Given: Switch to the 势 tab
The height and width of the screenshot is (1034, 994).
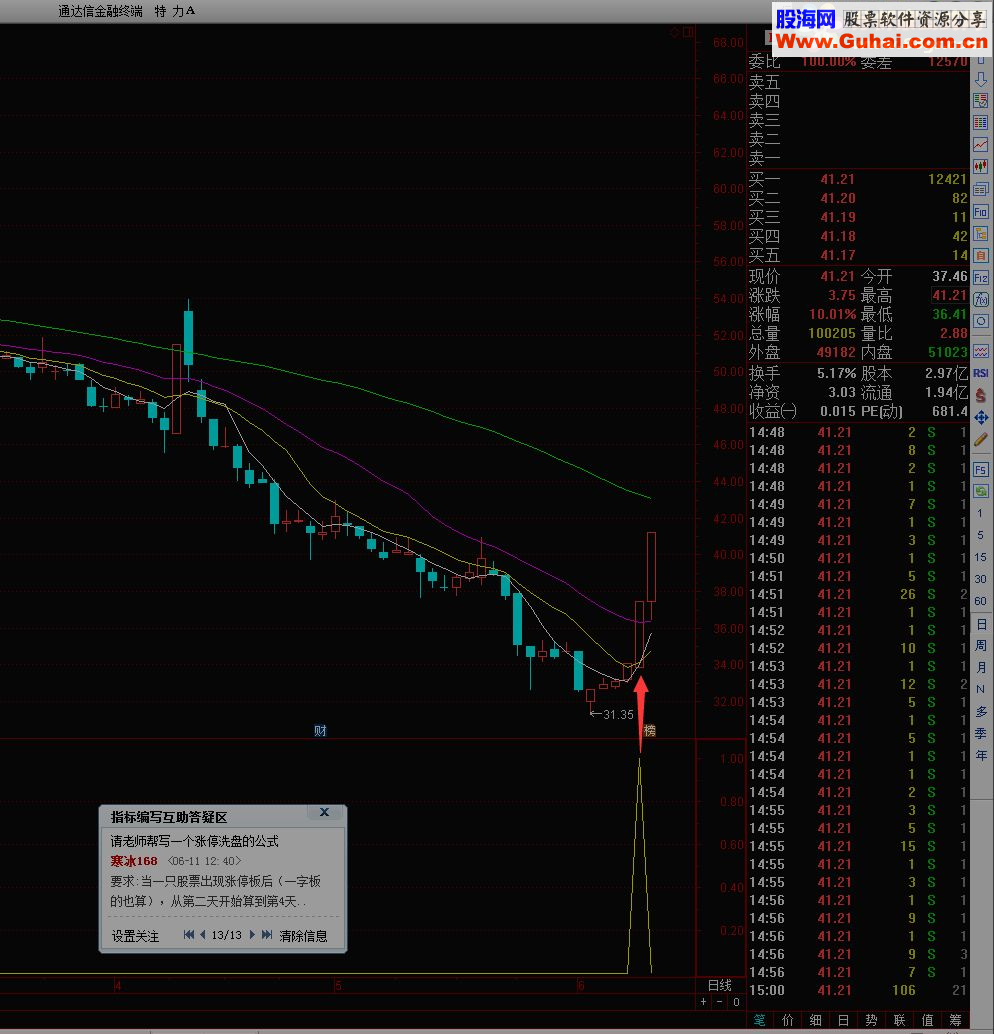Looking at the screenshot, I should click(x=871, y=1020).
